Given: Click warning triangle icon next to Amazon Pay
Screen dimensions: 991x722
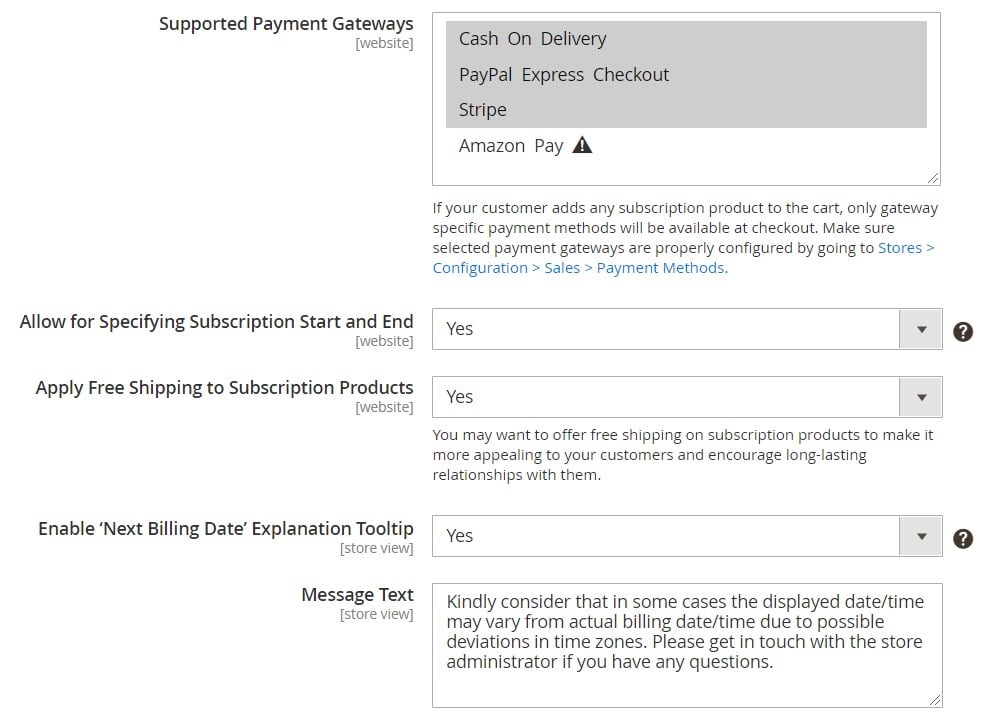Looking at the screenshot, I should 581,145.
